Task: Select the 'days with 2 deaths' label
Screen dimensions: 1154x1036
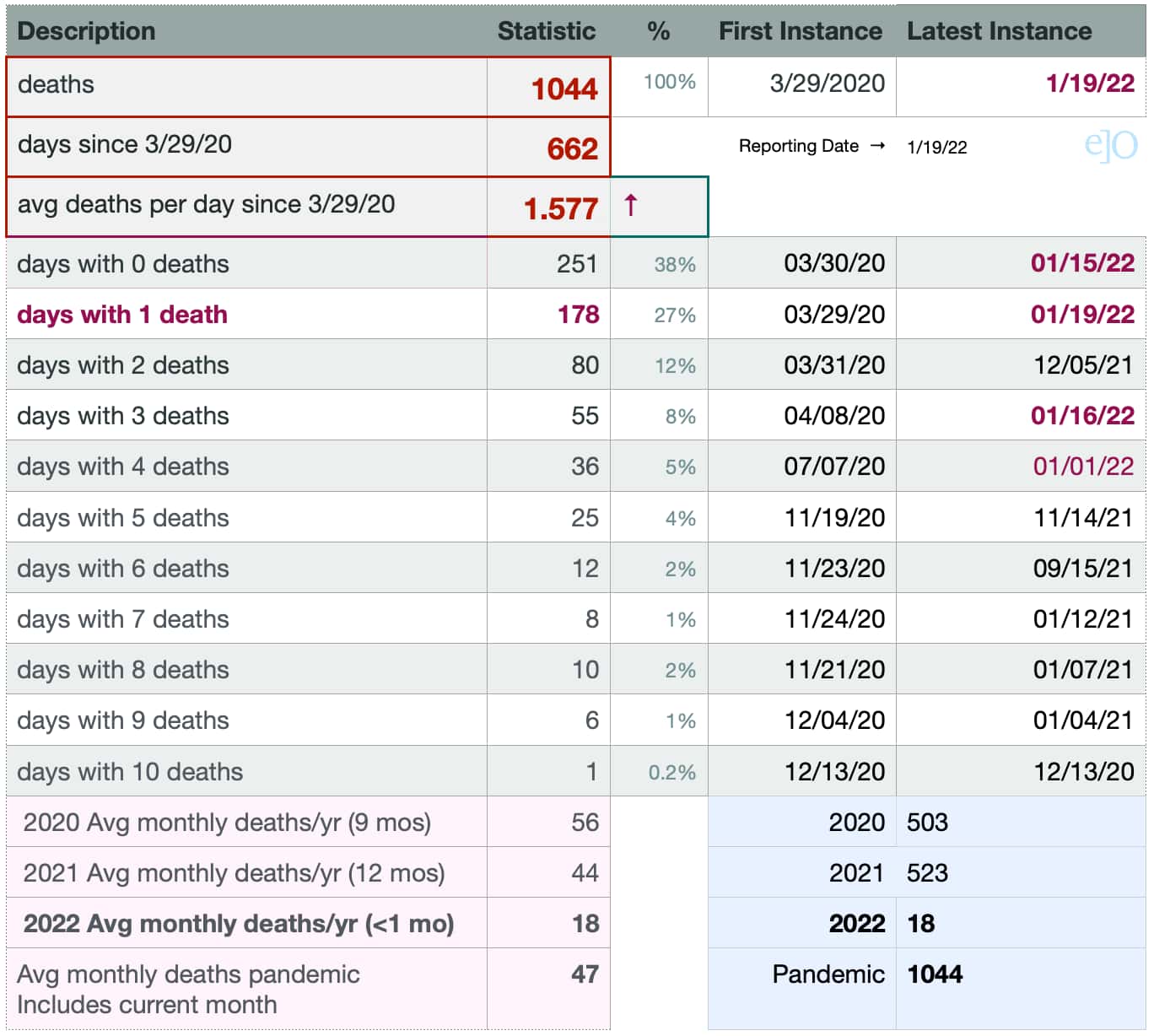Action: tap(123, 365)
